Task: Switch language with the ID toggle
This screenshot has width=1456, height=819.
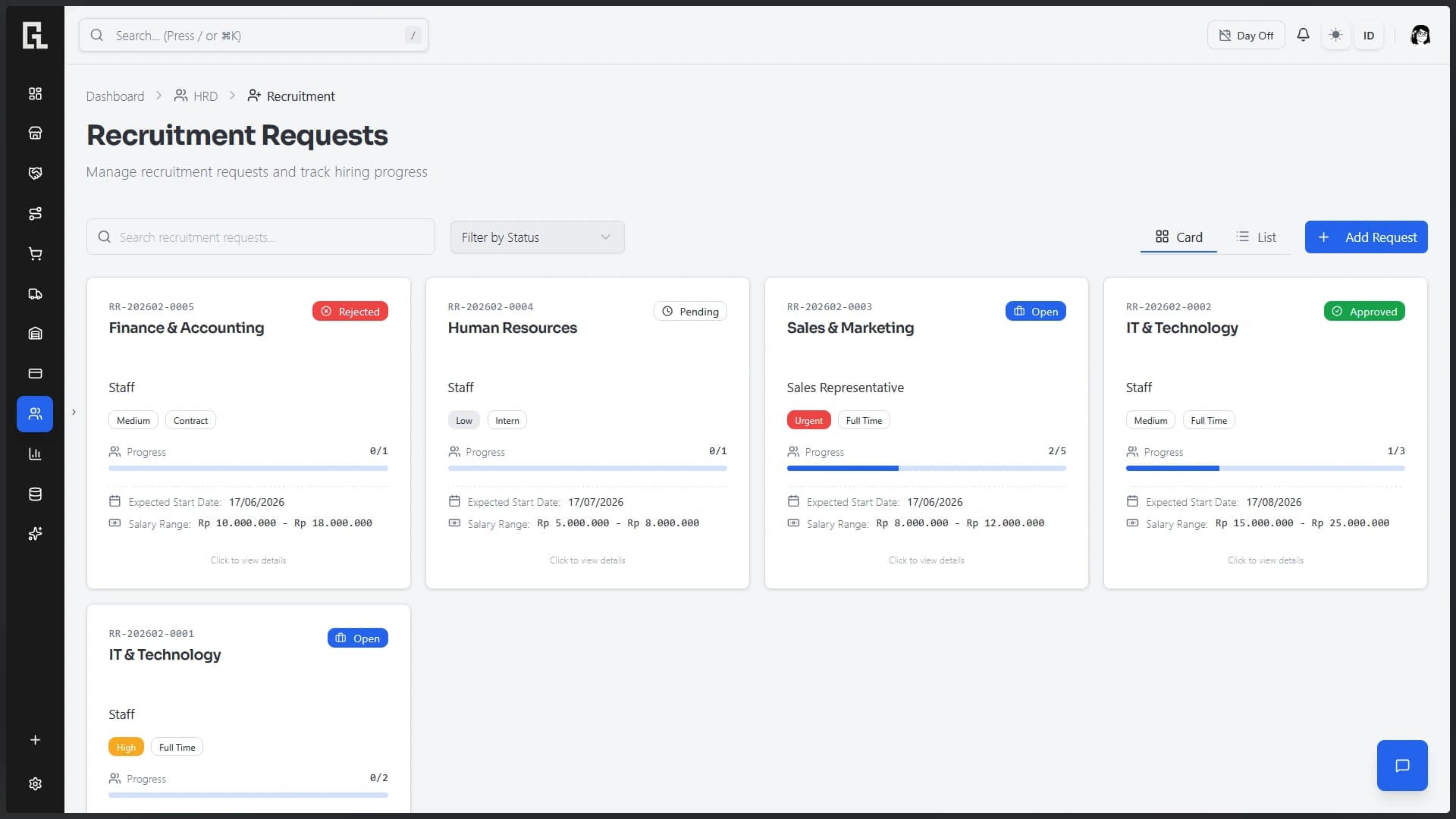Action: pos(1369,35)
